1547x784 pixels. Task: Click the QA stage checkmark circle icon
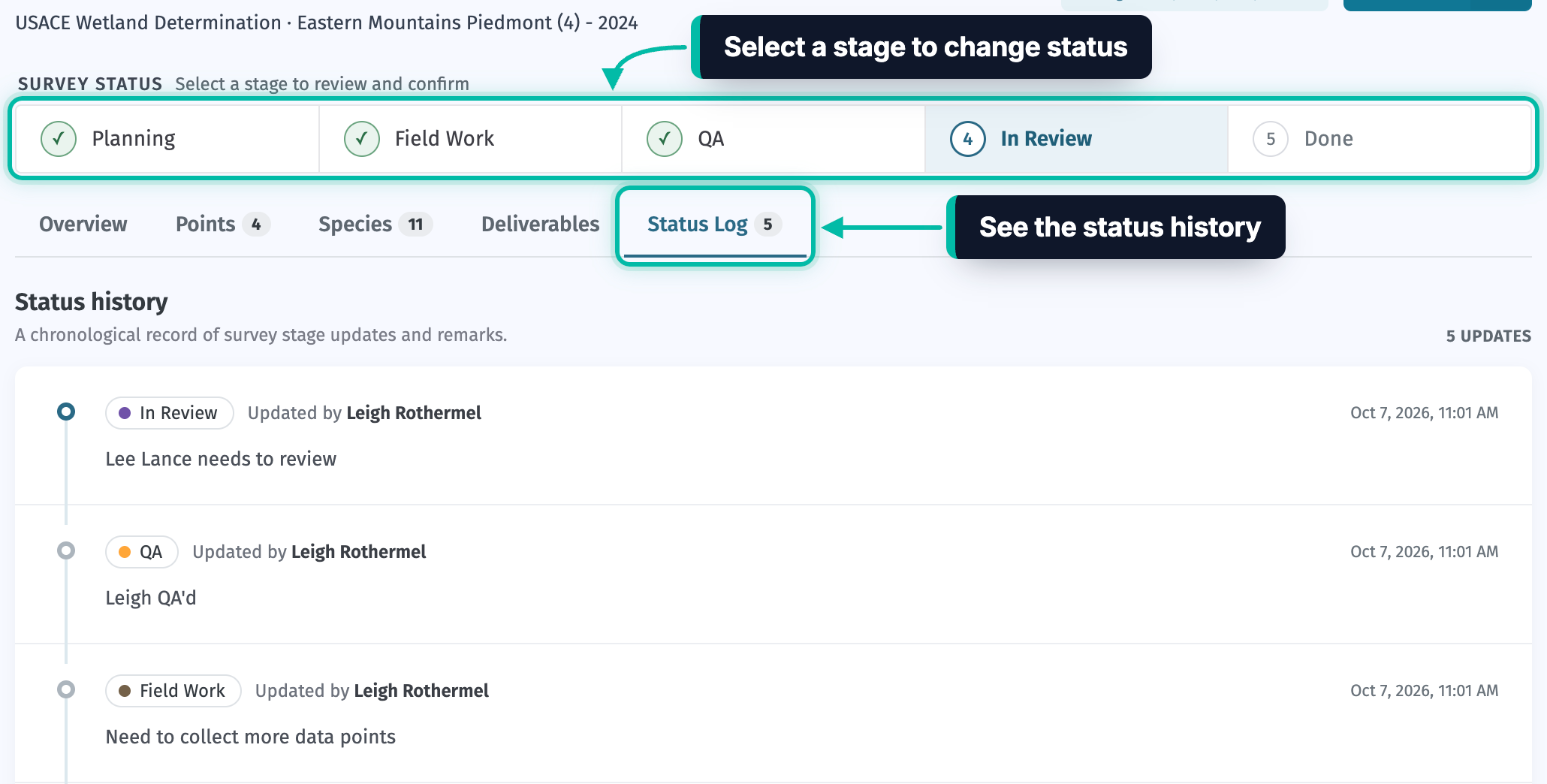click(664, 139)
